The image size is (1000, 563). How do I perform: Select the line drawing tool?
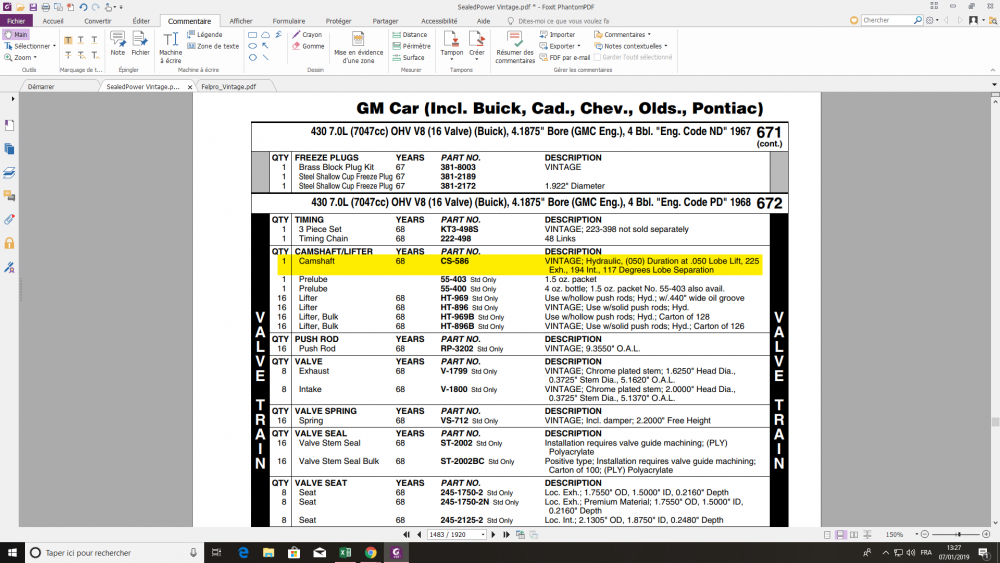click(x=265, y=57)
